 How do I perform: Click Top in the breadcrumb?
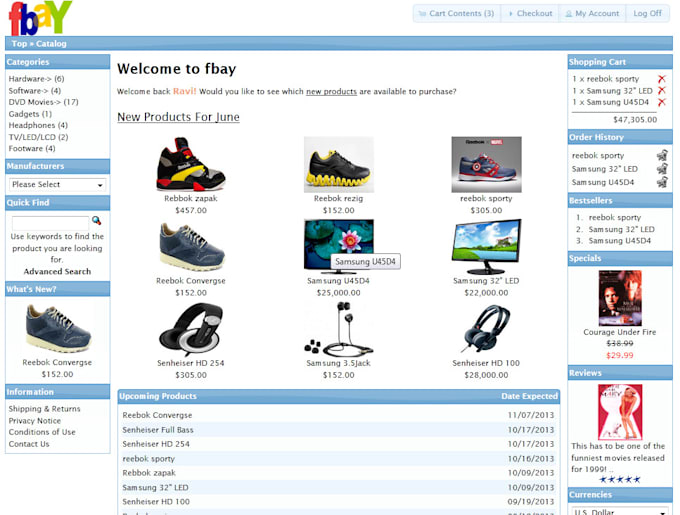(x=19, y=43)
